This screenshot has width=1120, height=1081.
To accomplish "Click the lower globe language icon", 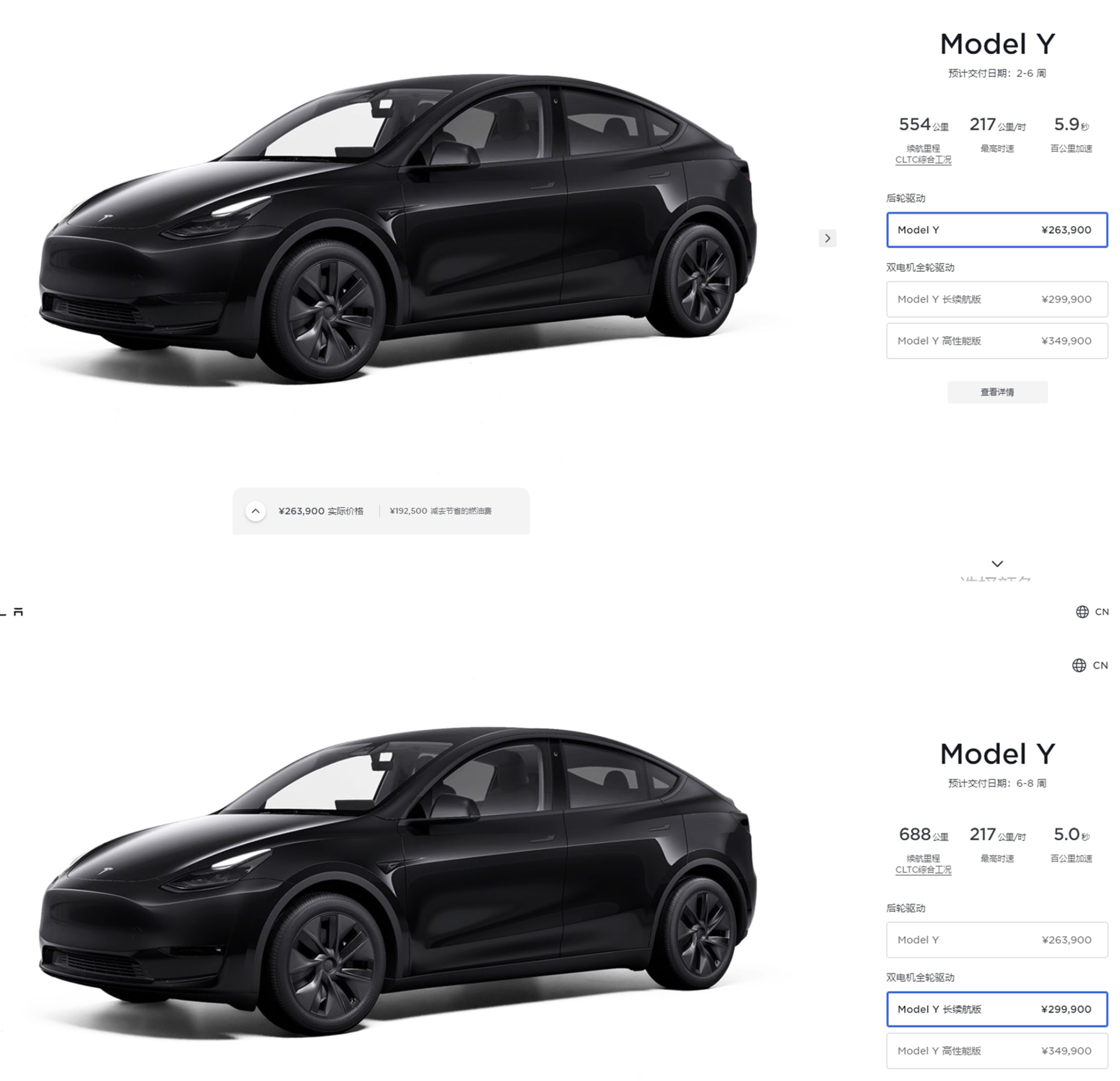I will [1079, 665].
